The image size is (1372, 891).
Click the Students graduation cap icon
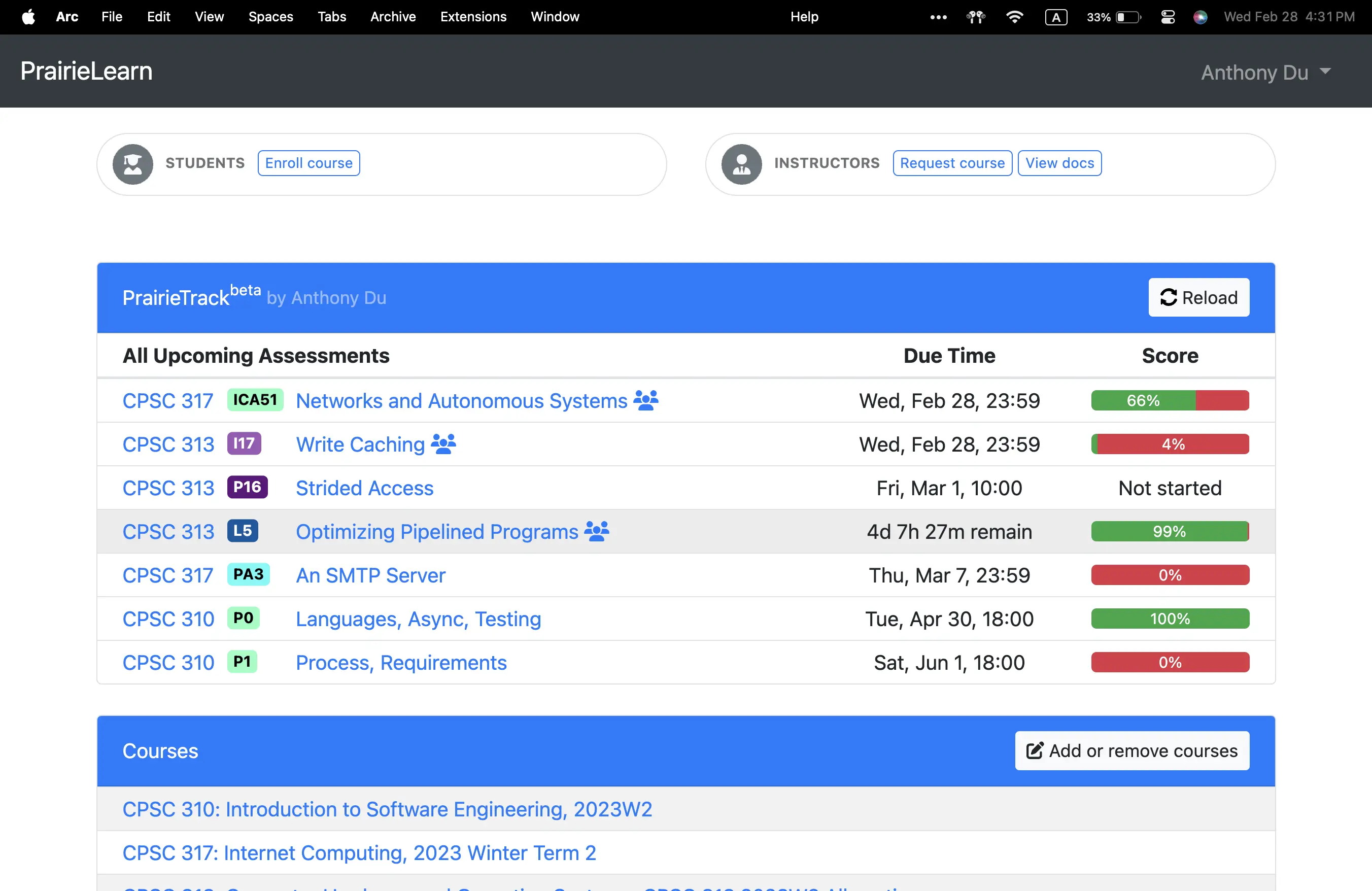pos(132,164)
